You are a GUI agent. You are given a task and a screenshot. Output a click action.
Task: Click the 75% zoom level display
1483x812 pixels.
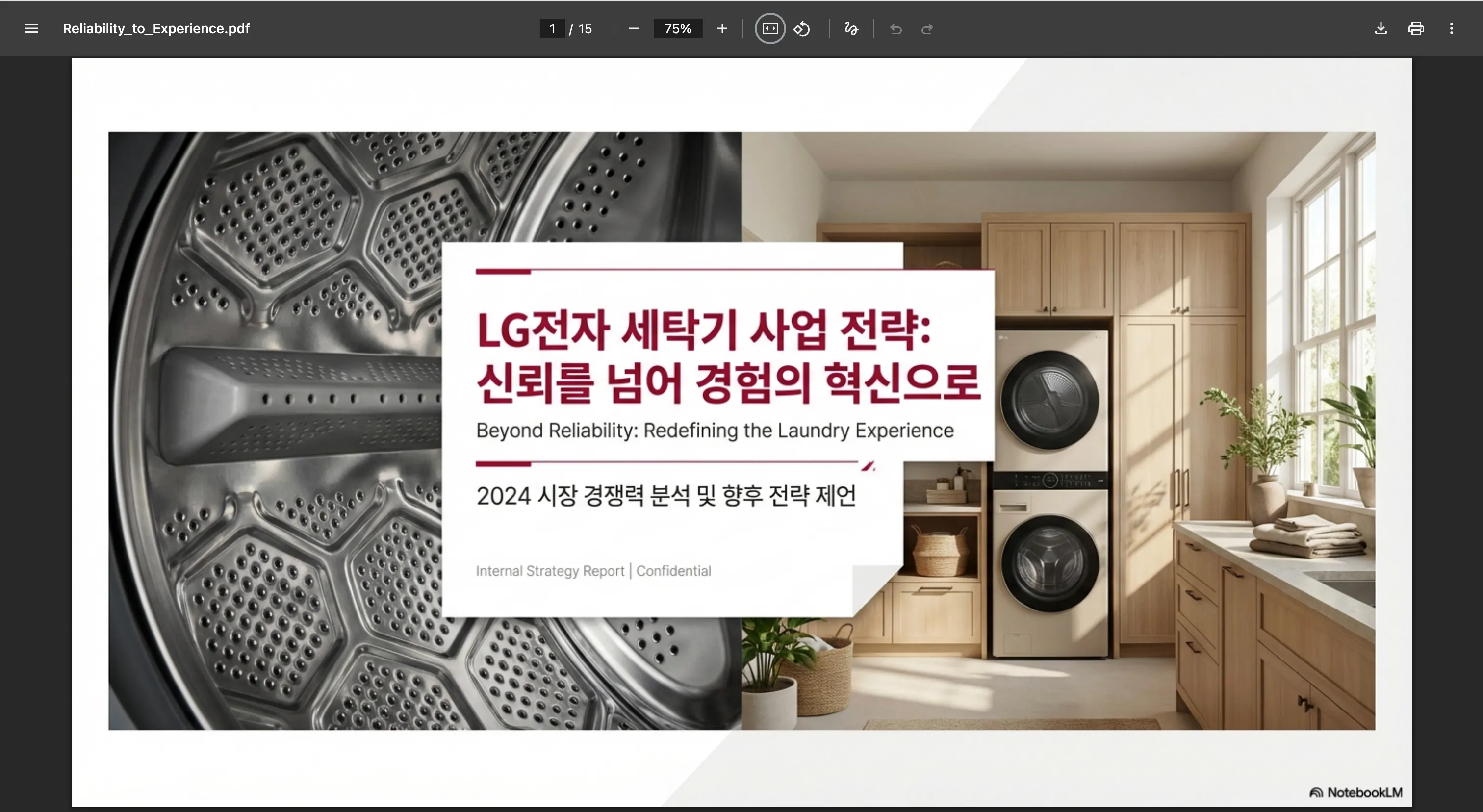(x=678, y=28)
